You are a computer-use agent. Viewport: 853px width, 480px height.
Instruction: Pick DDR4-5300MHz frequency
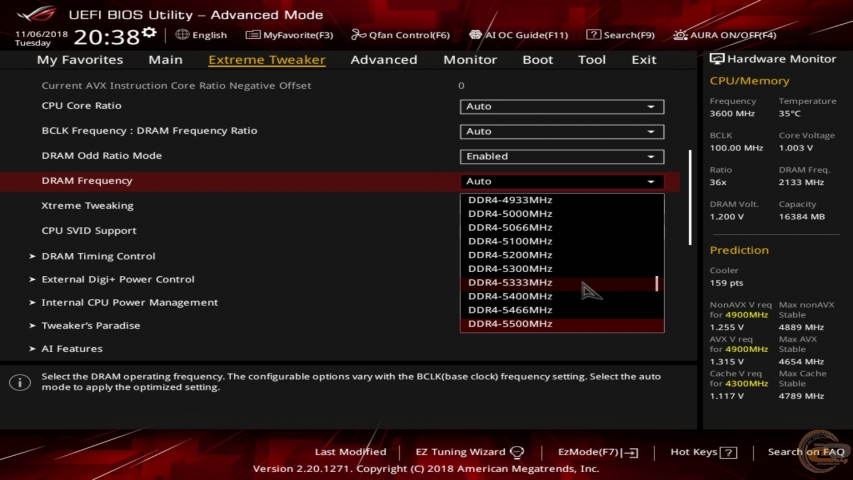point(561,269)
